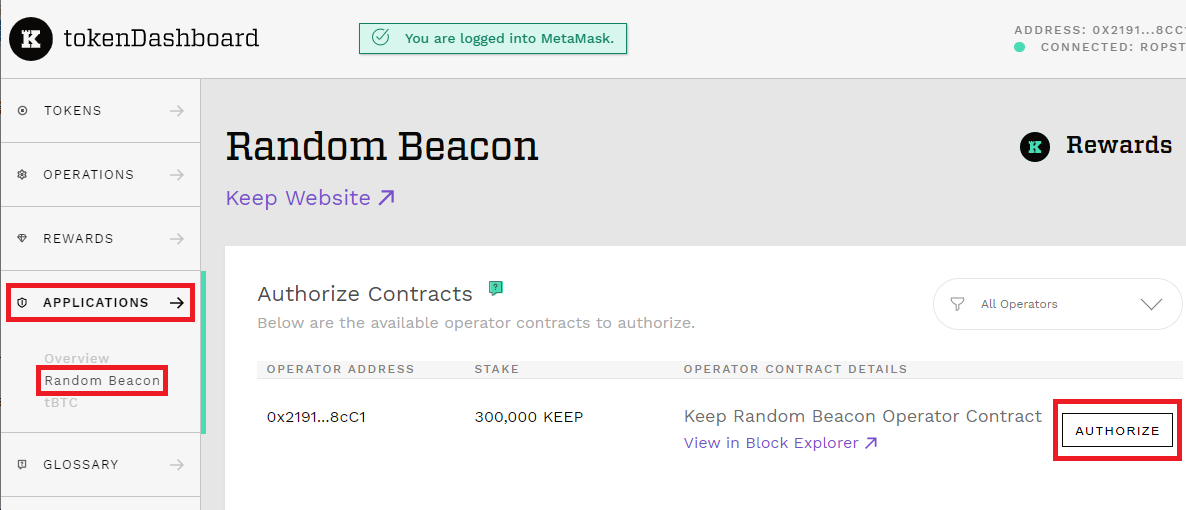
Task: Expand the Glossary menu arrow
Action: [x=177, y=465]
